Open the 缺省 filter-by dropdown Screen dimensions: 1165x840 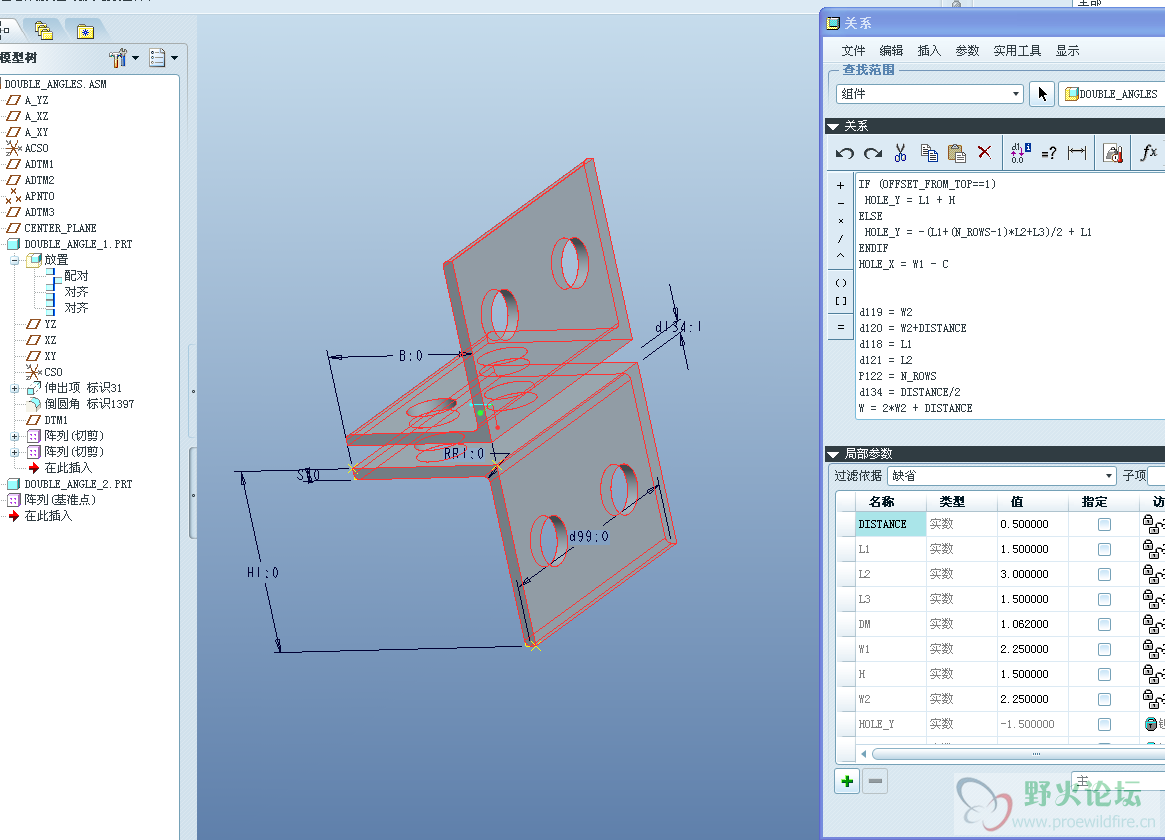(1109, 476)
